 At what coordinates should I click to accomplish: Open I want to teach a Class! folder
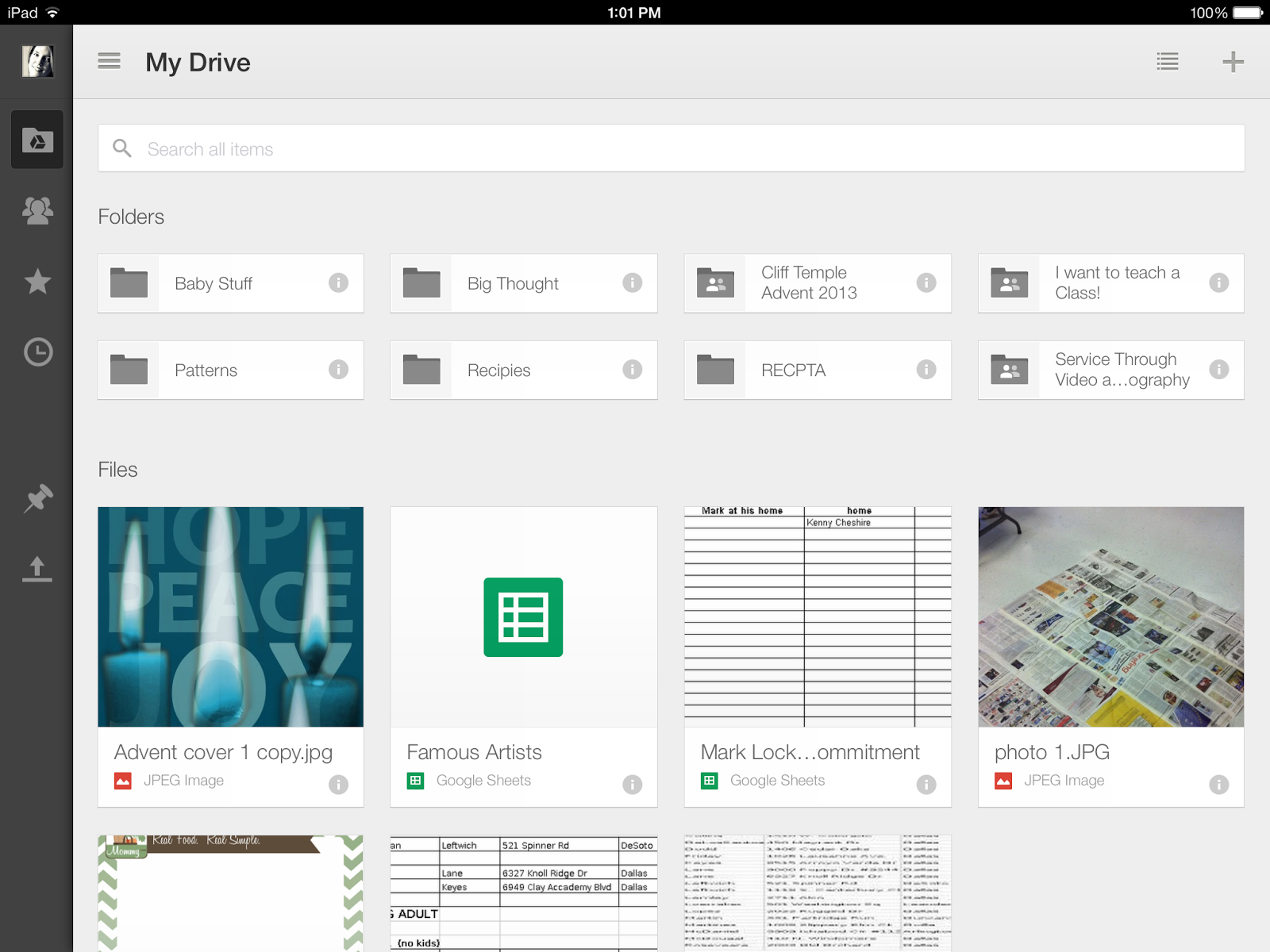pyautogui.click(x=1110, y=283)
